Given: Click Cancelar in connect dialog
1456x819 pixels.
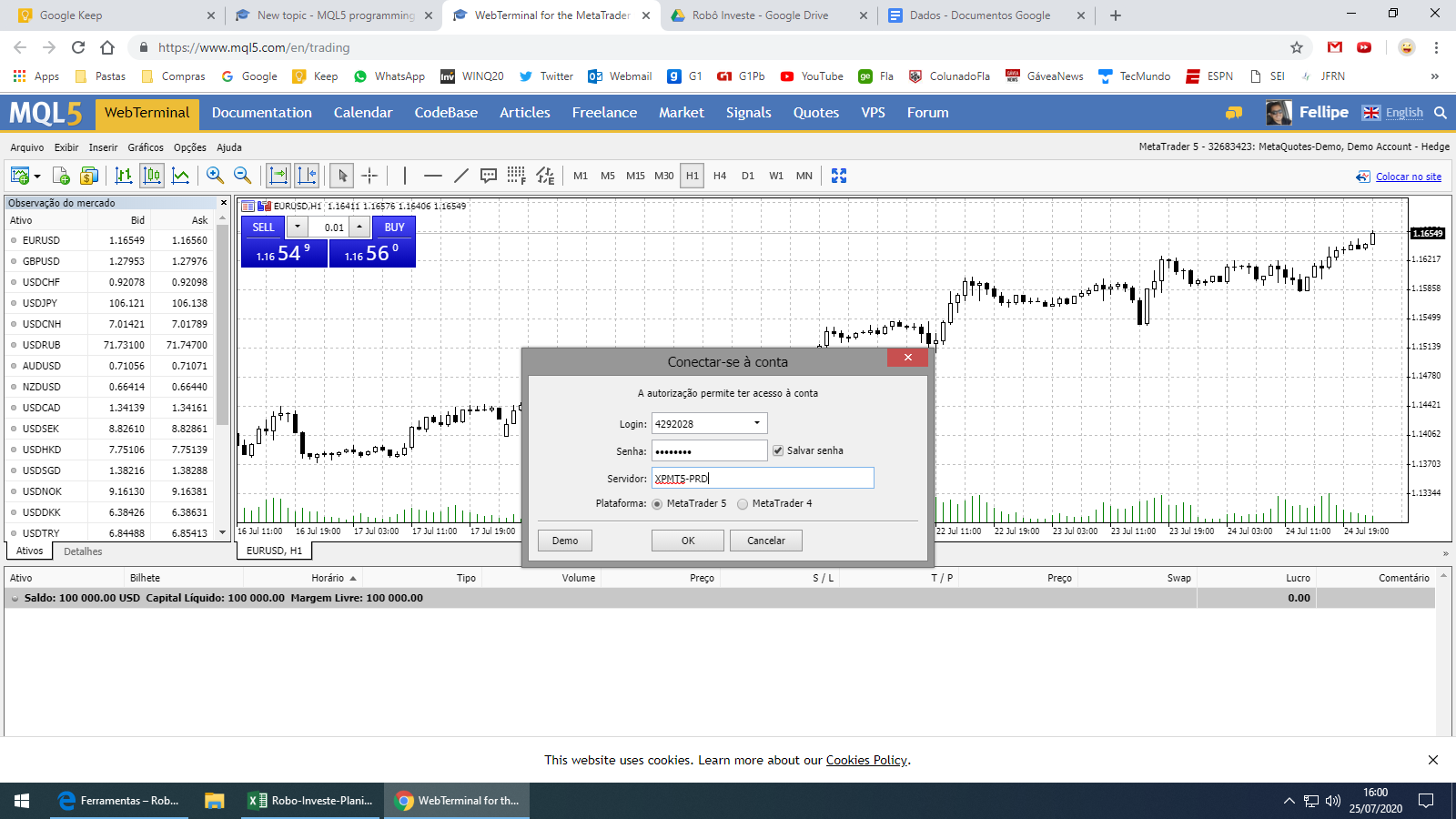Looking at the screenshot, I should pyautogui.click(x=766, y=541).
